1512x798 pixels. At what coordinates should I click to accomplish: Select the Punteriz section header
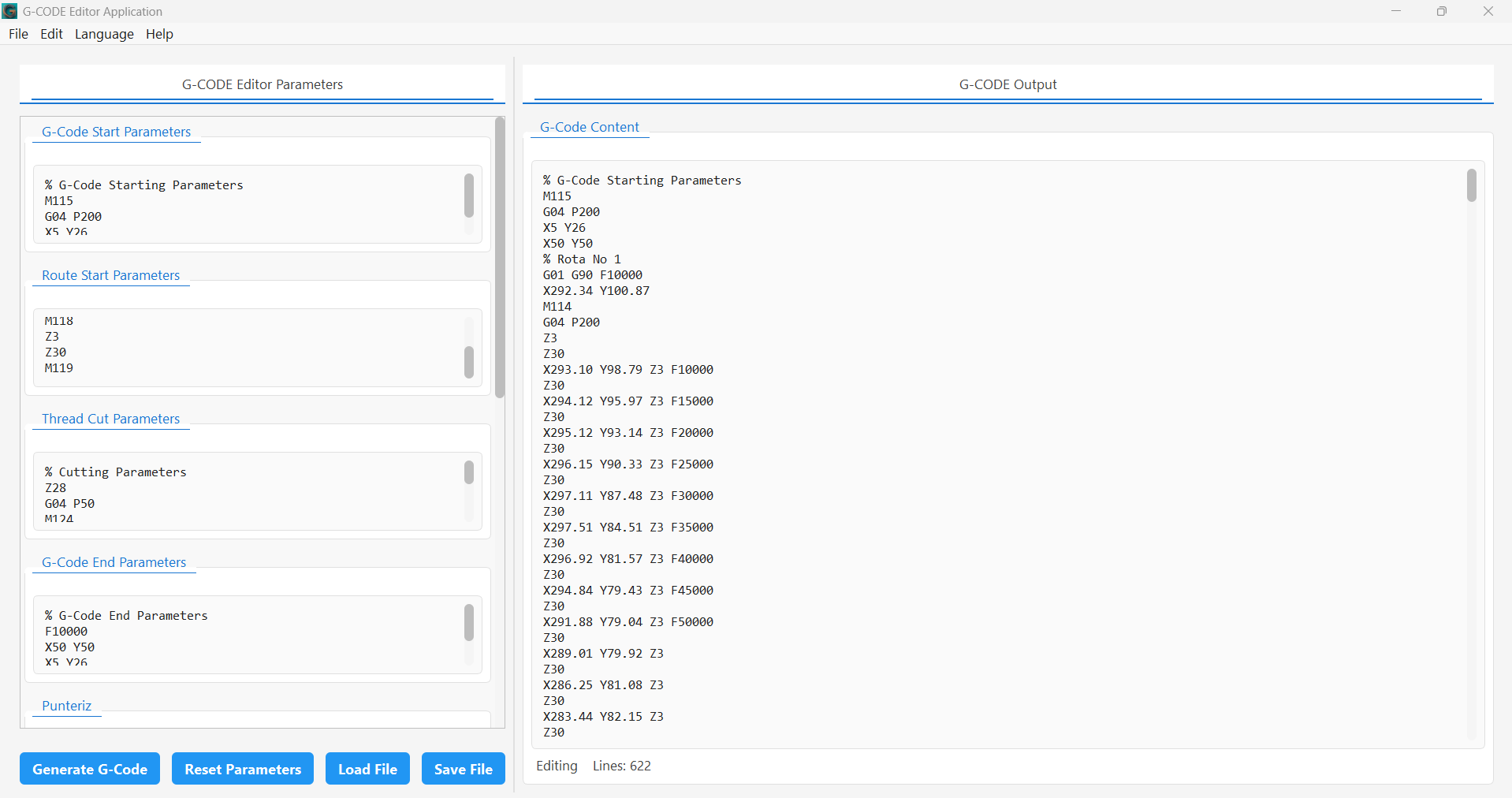tap(66, 706)
